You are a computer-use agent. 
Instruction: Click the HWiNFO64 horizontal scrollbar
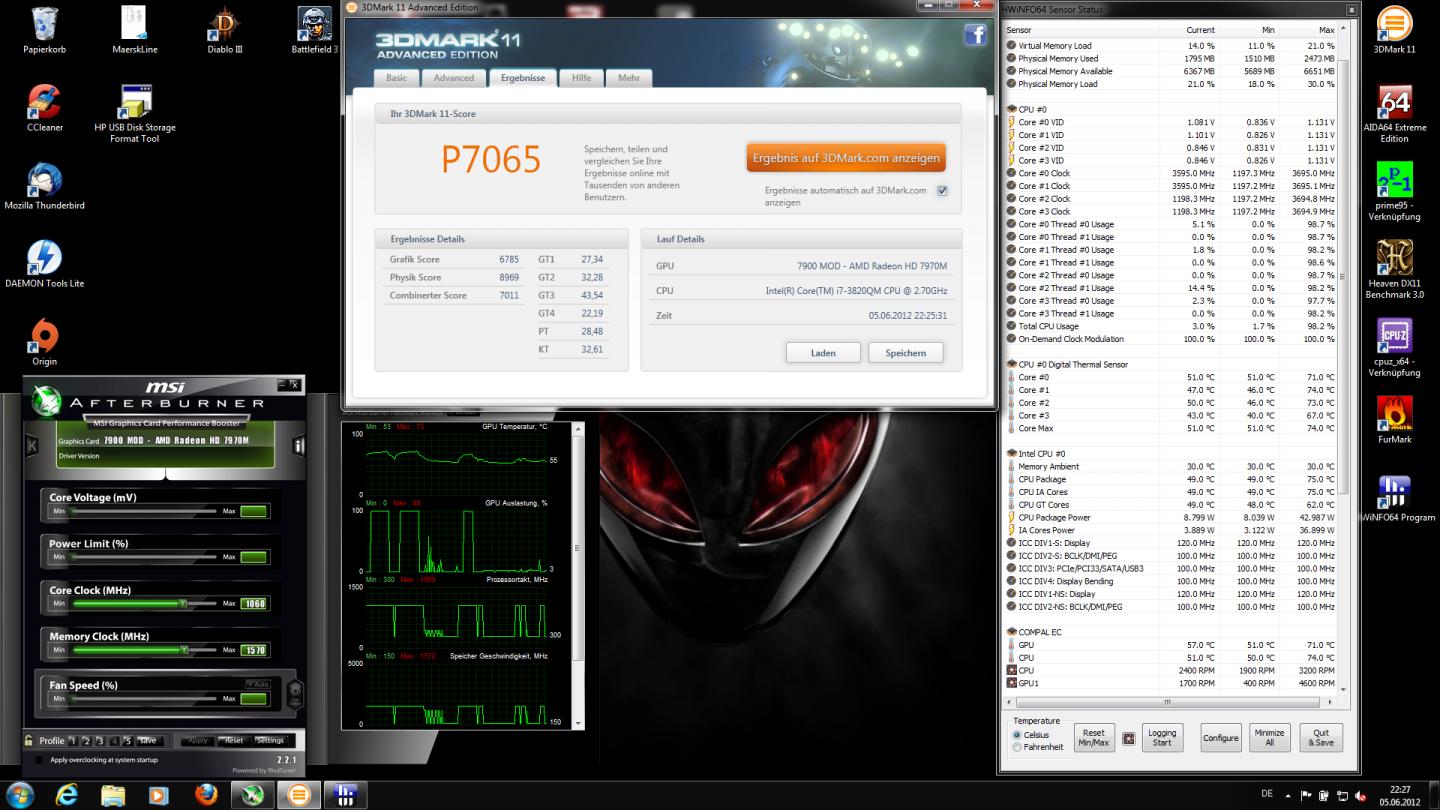click(1169, 702)
